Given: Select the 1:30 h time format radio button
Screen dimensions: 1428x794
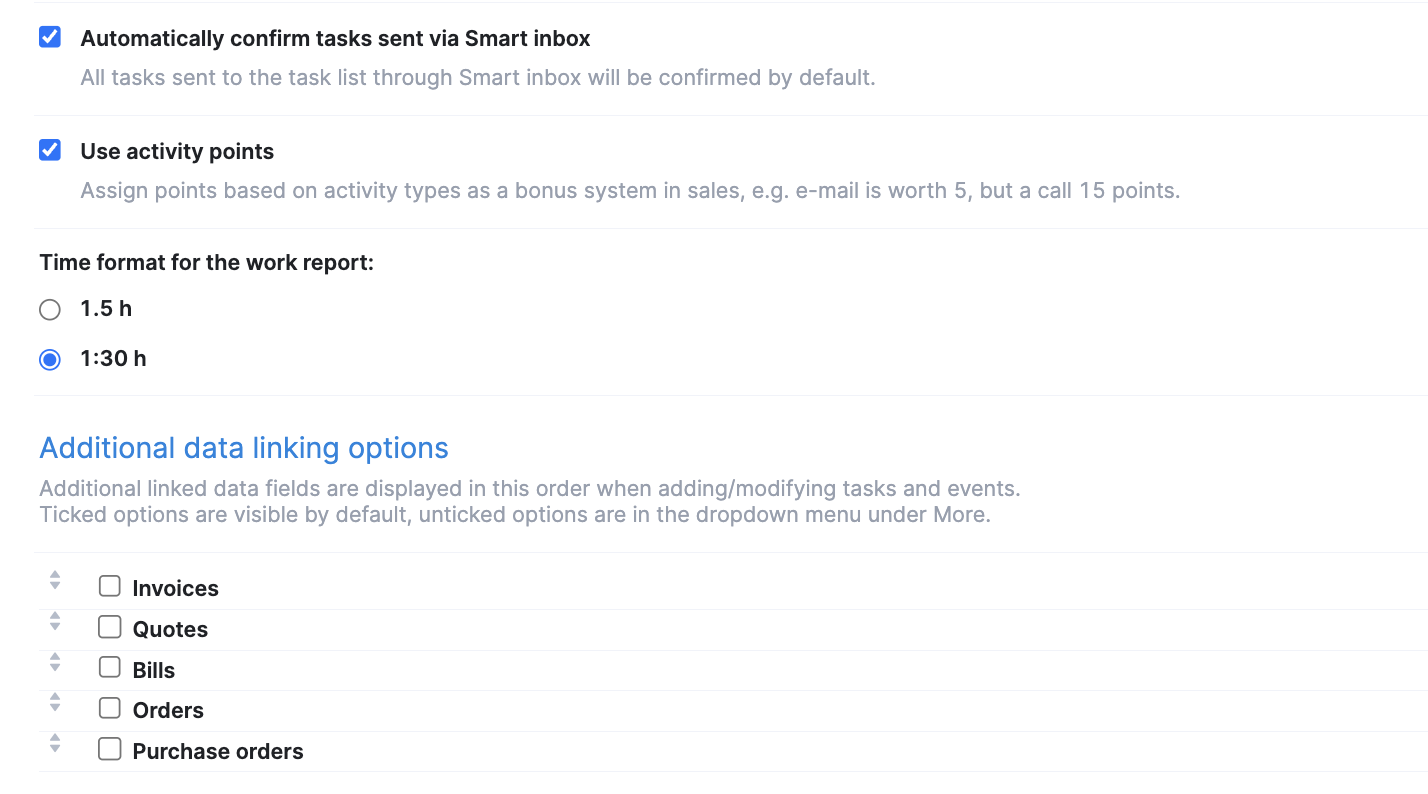Looking at the screenshot, I should pos(50,360).
